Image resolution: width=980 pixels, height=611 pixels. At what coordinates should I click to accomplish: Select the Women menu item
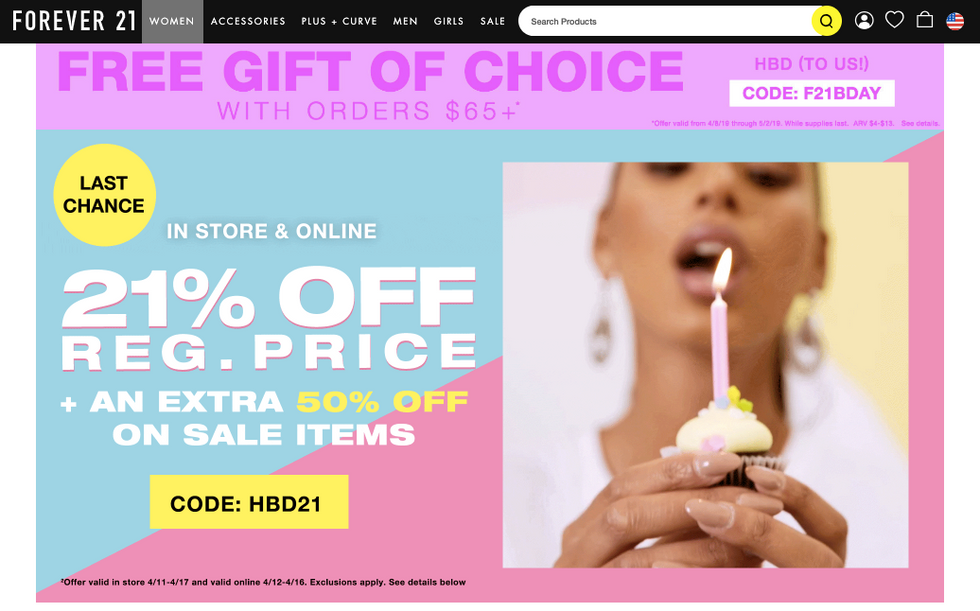click(172, 21)
